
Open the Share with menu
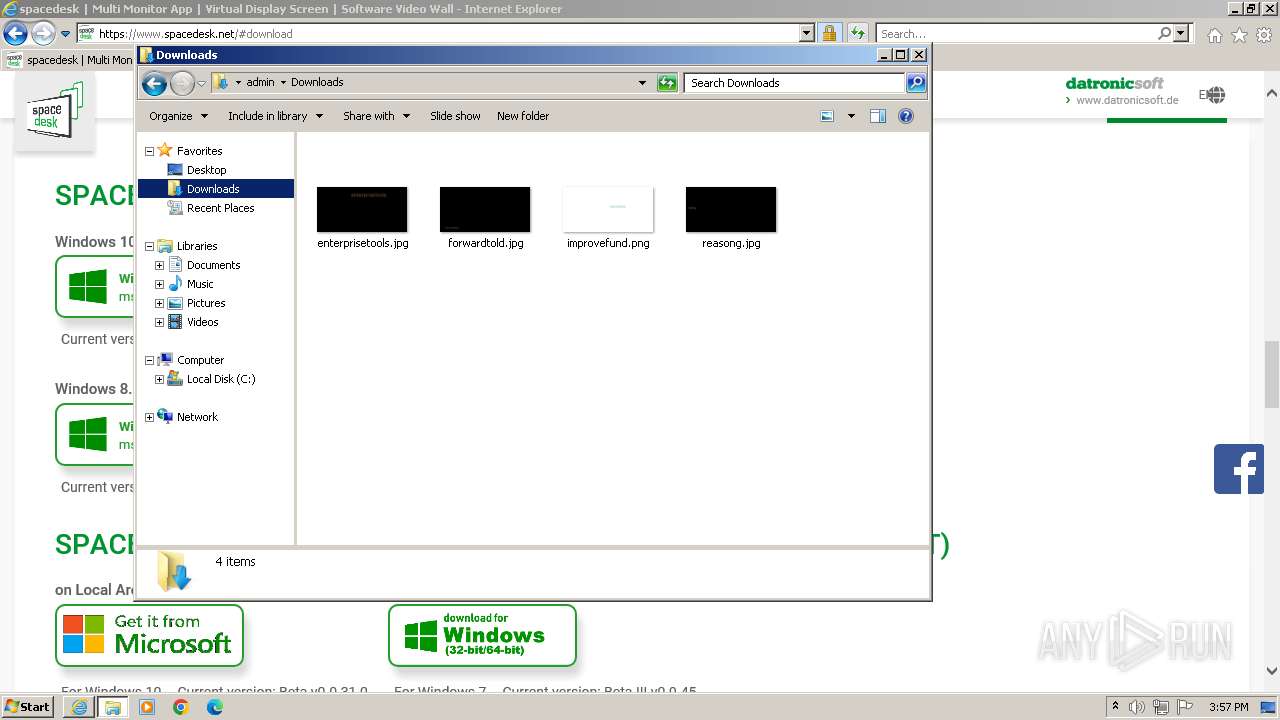point(376,116)
